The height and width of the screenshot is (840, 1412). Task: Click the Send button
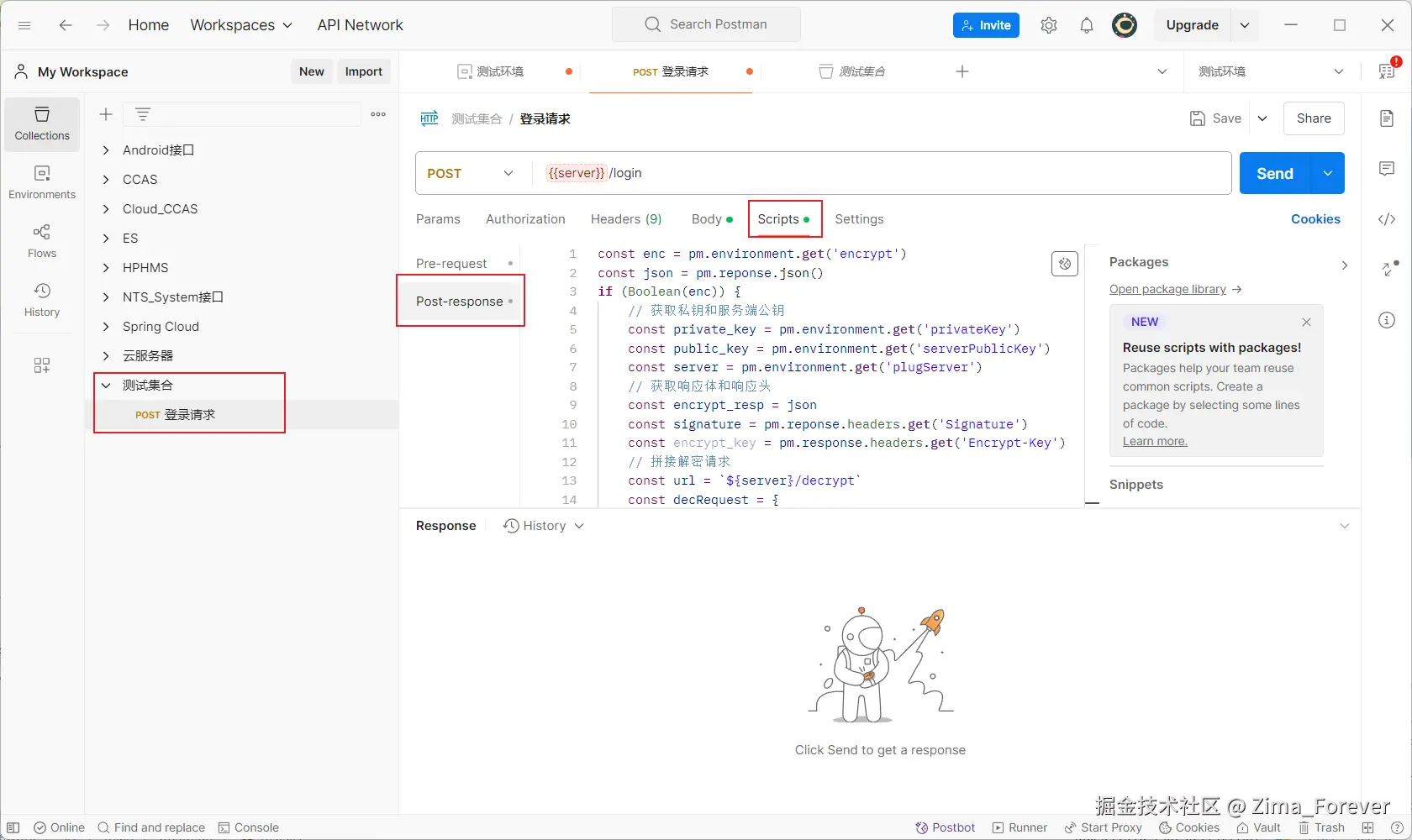click(1275, 173)
